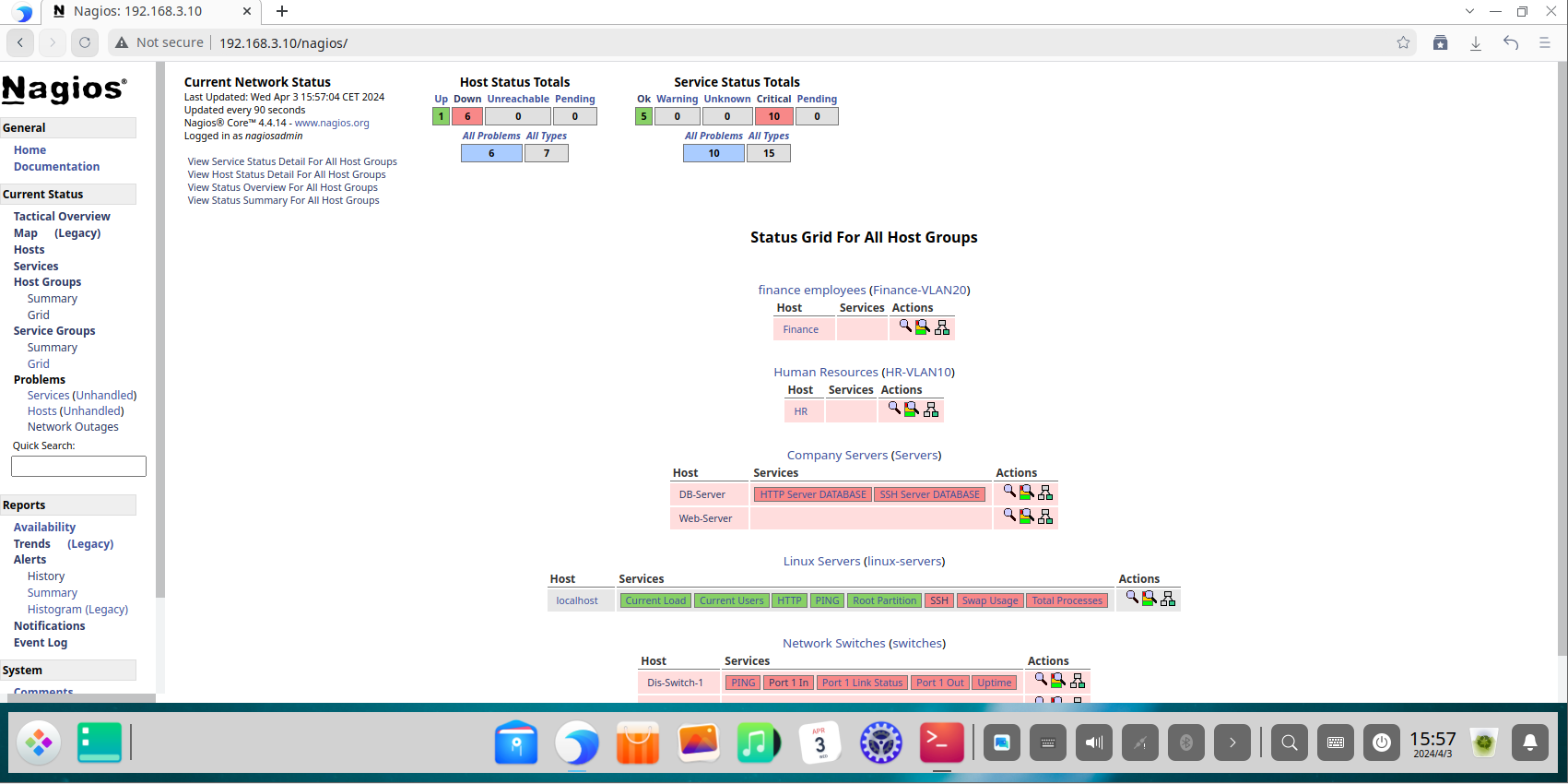The height and width of the screenshot is (784, 1568).
Task: Click the Quick Search input field
Action: (x=78, y=467)
